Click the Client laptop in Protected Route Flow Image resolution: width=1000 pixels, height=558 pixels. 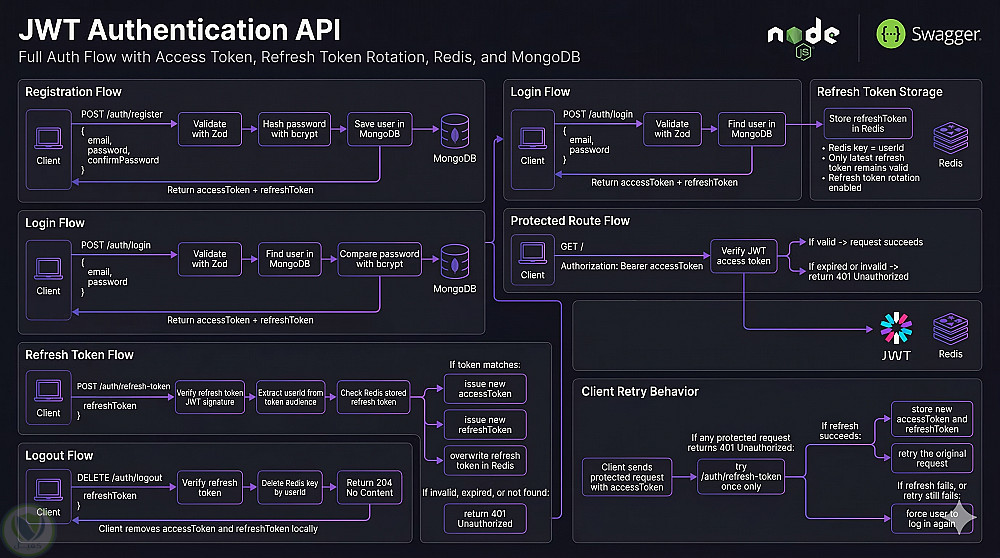(x=533, y=253)
